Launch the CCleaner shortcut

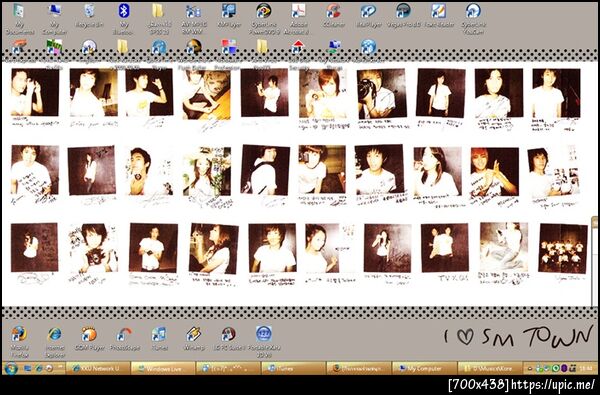click(333, 15)
